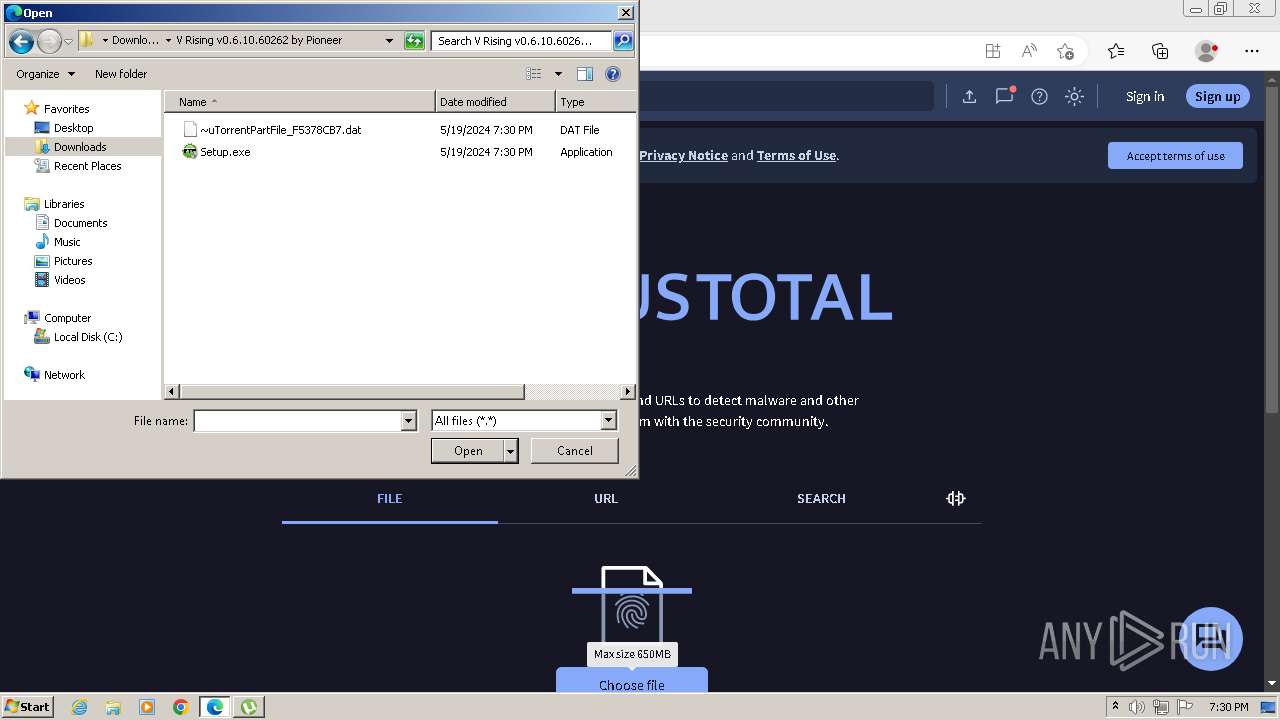The height and width of the screenshot is (720, 1280).
Task: Open the Terms of Use link
Action: (796, 156)
